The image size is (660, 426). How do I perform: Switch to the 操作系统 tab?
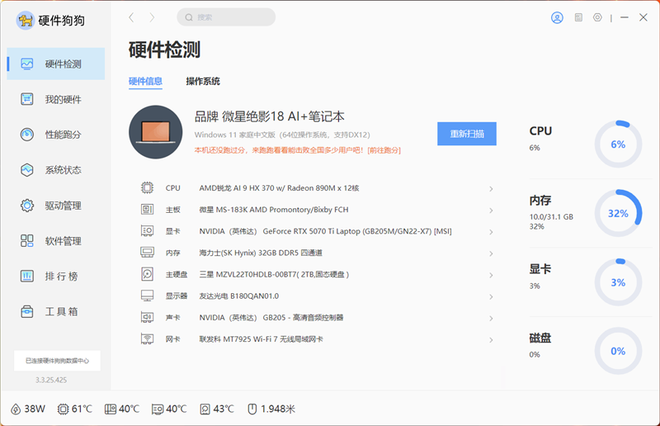click(x=203, y=81)
